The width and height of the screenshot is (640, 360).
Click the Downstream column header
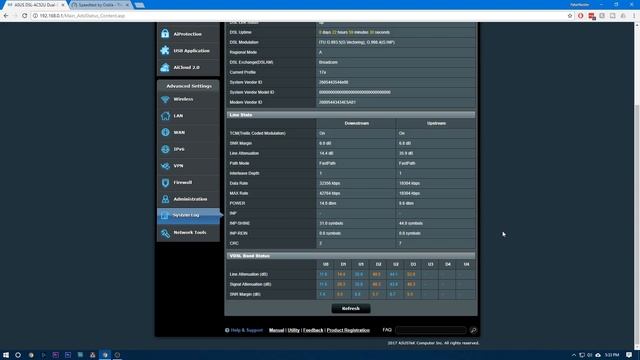[356, 123]
